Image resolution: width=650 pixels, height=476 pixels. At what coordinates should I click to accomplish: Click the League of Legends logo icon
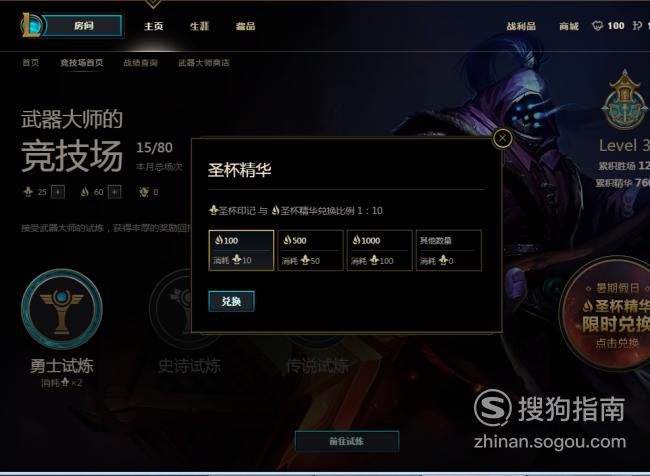[31, 25]
